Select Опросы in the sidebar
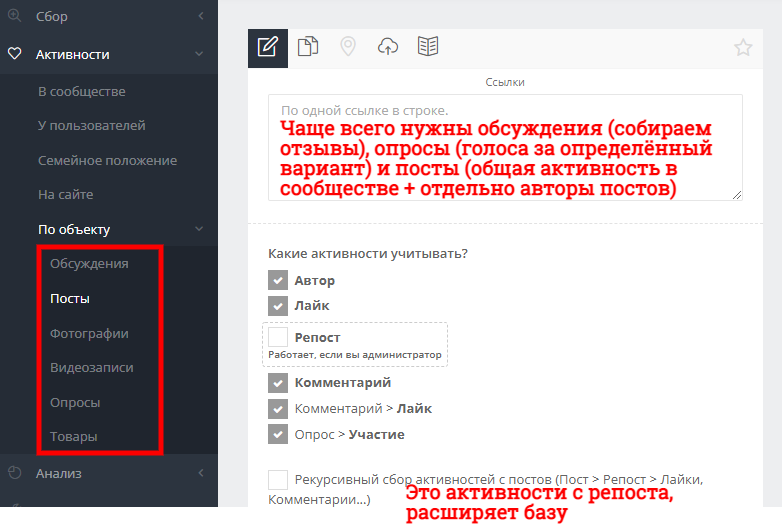The height and width of the screenshot is (524, 782). coord(75,402)
